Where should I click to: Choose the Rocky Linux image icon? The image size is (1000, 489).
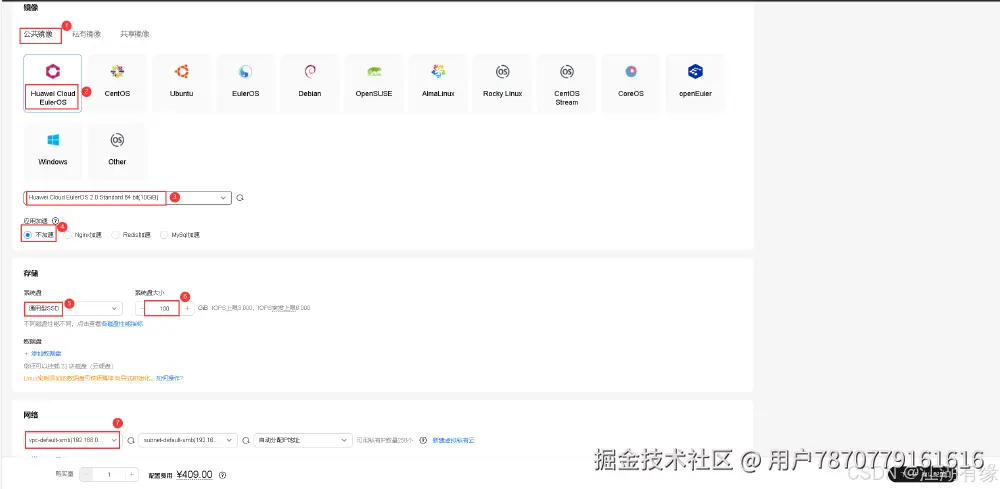click(x=503, y=71)
